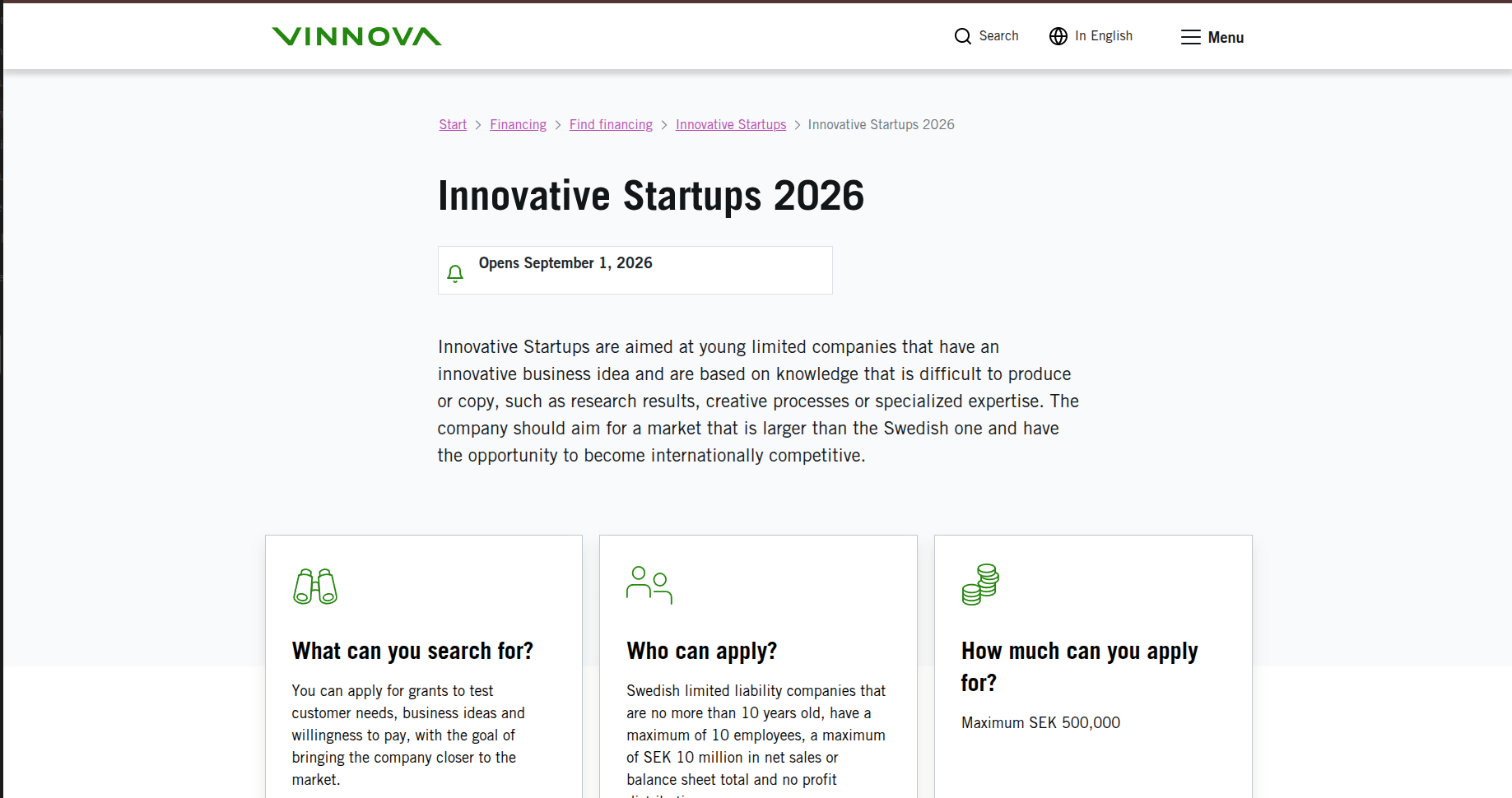Click the globe language icon
Screen dimensions: 1512x798
(x=1058, y=36)
